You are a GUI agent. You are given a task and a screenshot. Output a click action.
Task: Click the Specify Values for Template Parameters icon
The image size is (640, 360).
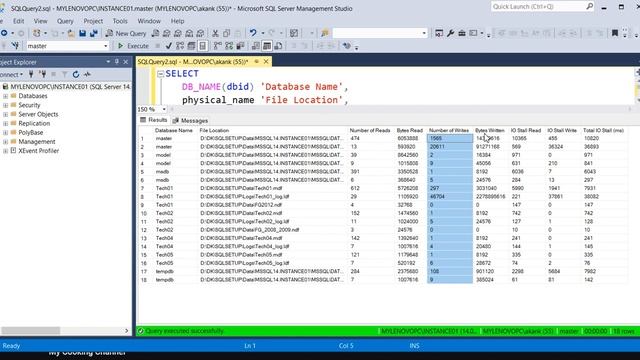(347, 46)
